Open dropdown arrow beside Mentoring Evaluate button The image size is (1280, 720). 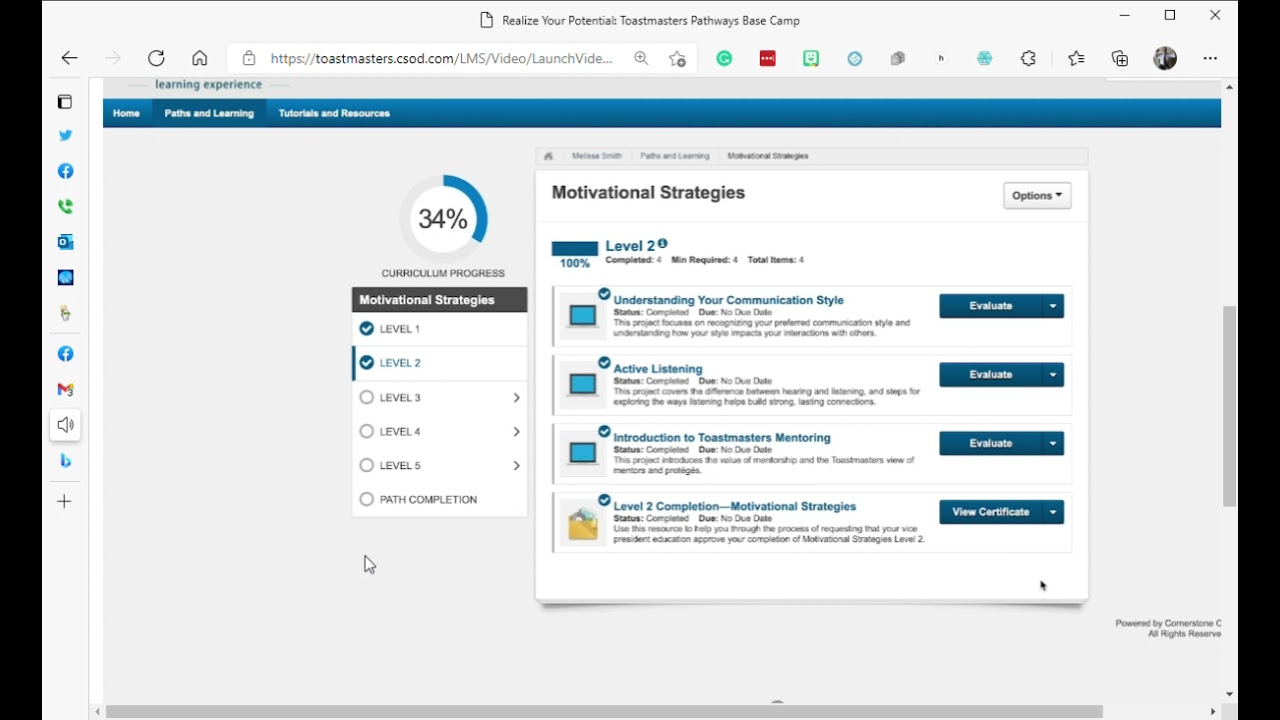tap(1053, 443)
